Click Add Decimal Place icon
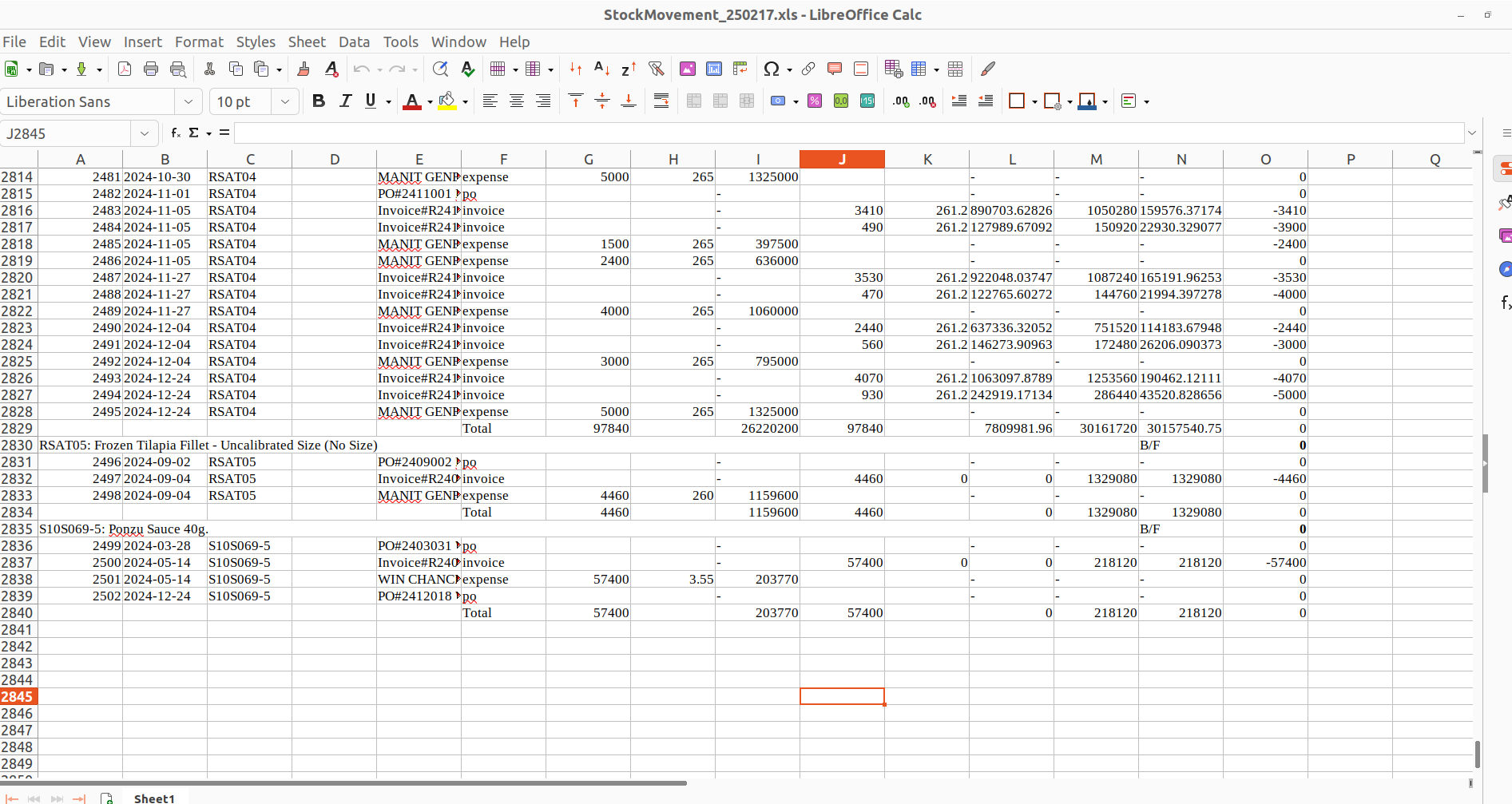1512x804 pixels. pyautogui.click(x=901, y=101)
